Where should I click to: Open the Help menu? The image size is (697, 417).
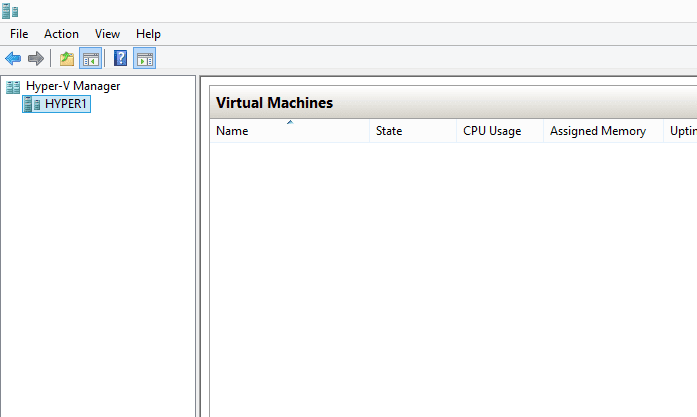[148, 34]
